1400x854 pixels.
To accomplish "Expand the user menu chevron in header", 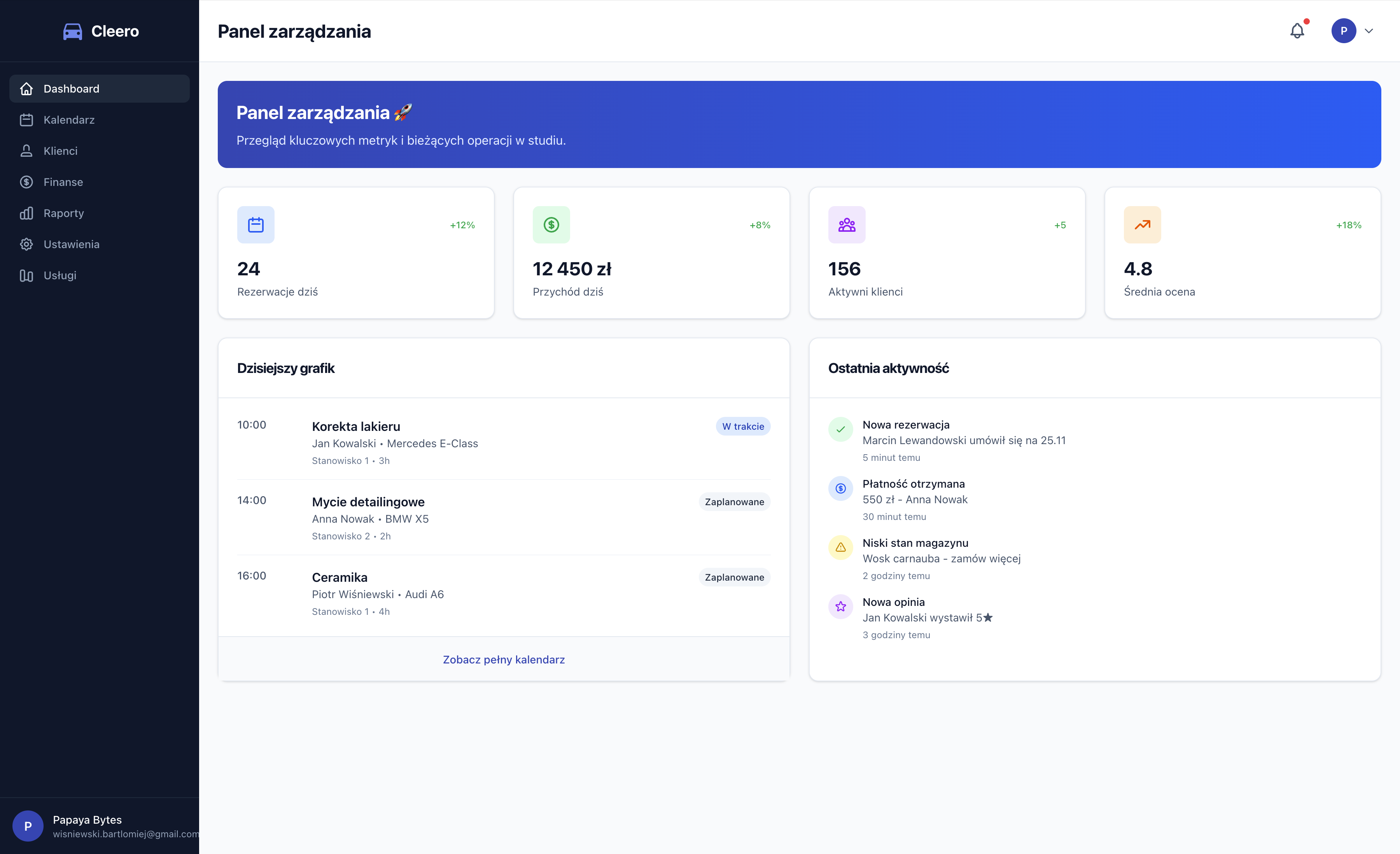I will pyautogui.click(x=1369, y=31).
